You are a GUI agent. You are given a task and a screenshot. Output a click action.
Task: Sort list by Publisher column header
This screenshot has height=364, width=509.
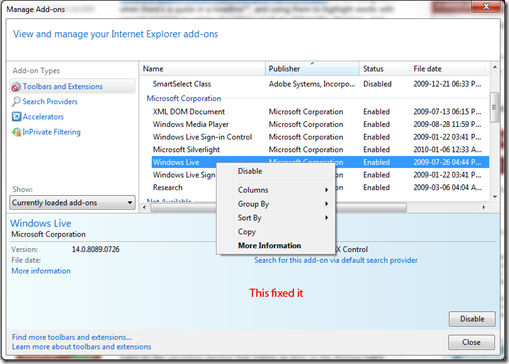[312, 69]
